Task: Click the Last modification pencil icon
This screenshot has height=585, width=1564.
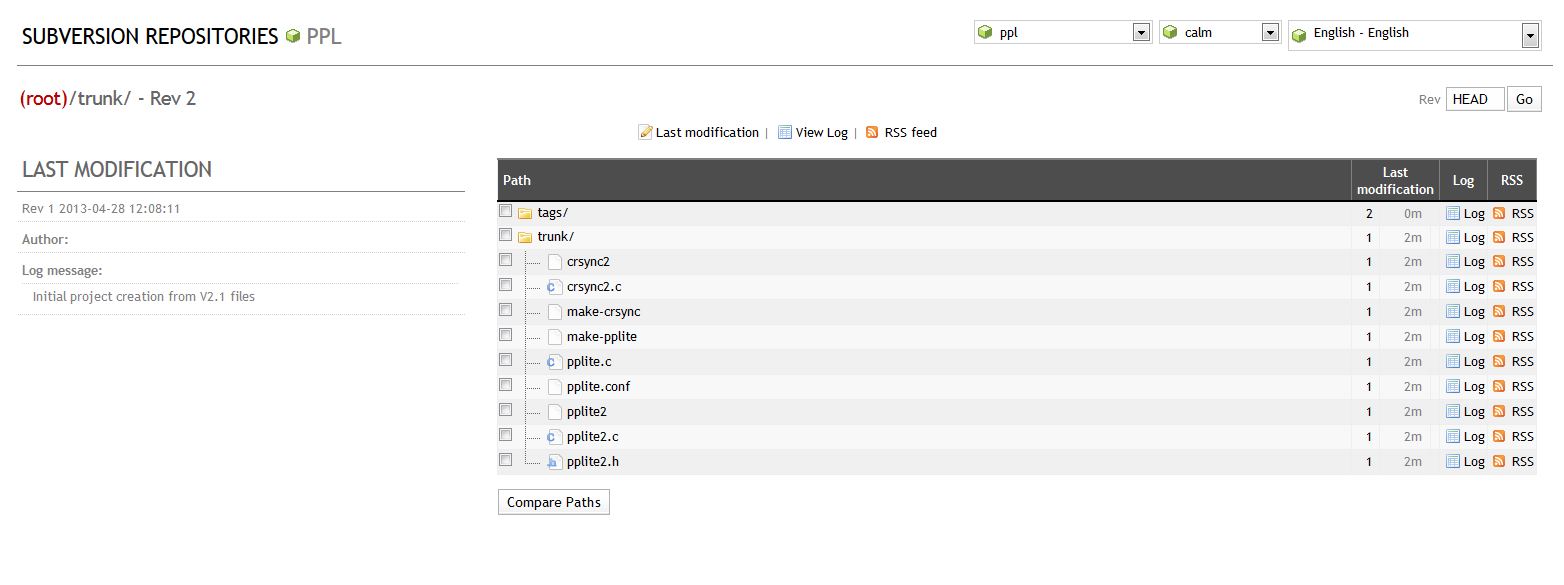Action: click(645, 132)
